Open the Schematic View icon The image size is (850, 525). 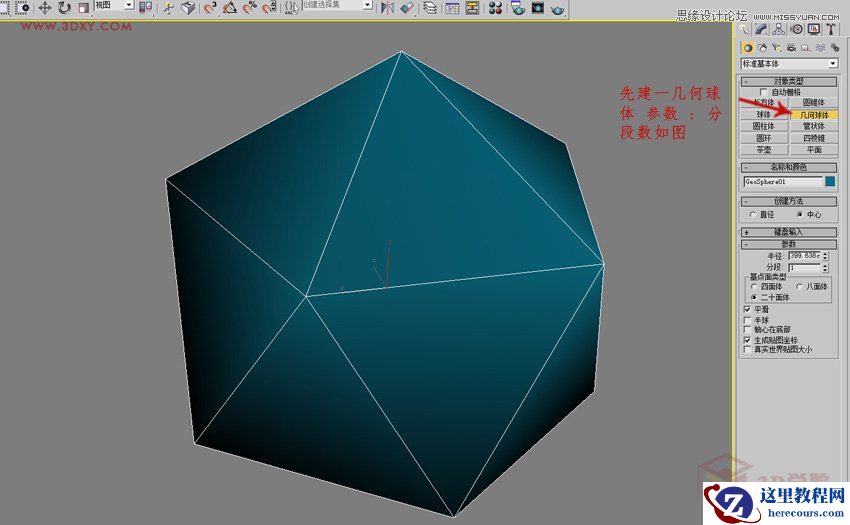click(x=472, y=8)
